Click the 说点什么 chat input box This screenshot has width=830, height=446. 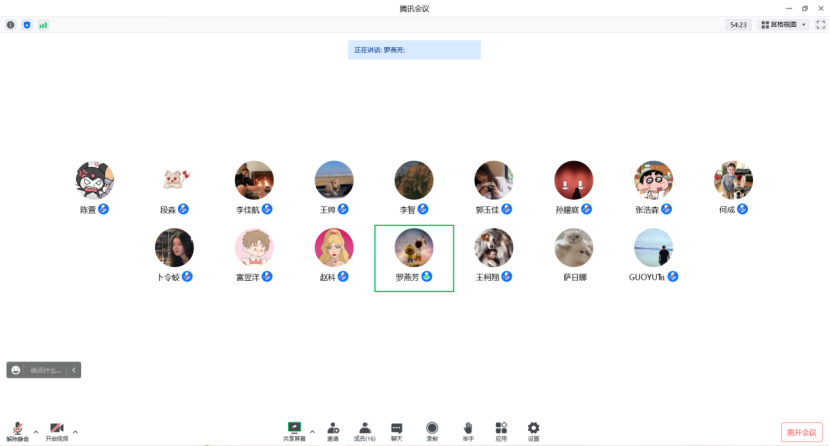pos(47,370)
